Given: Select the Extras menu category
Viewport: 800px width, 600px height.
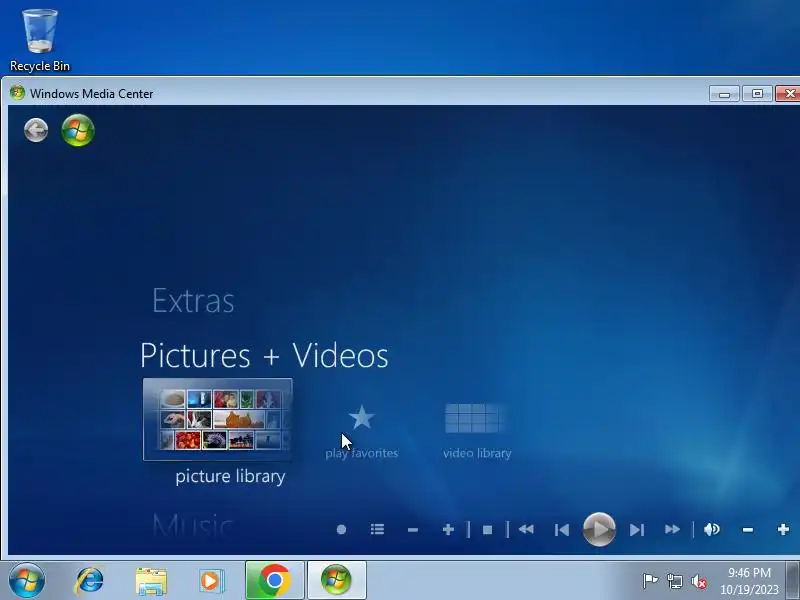Looking at the screenshot, I should point(193,301).
